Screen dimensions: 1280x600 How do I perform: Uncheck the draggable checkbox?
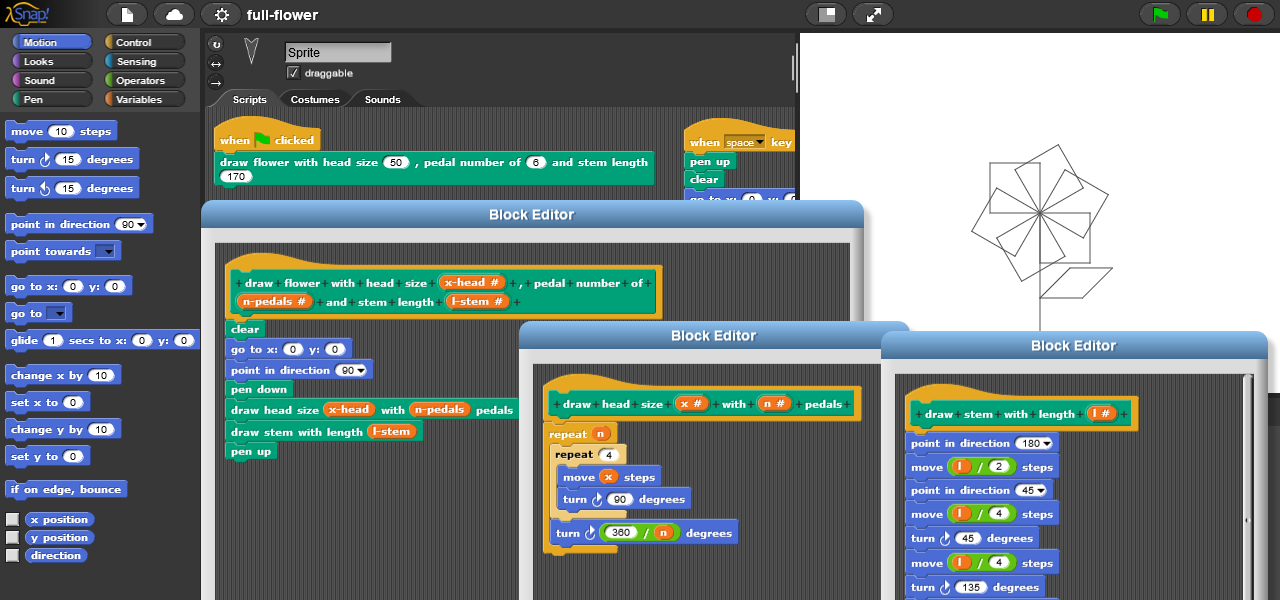pos(293,73)
